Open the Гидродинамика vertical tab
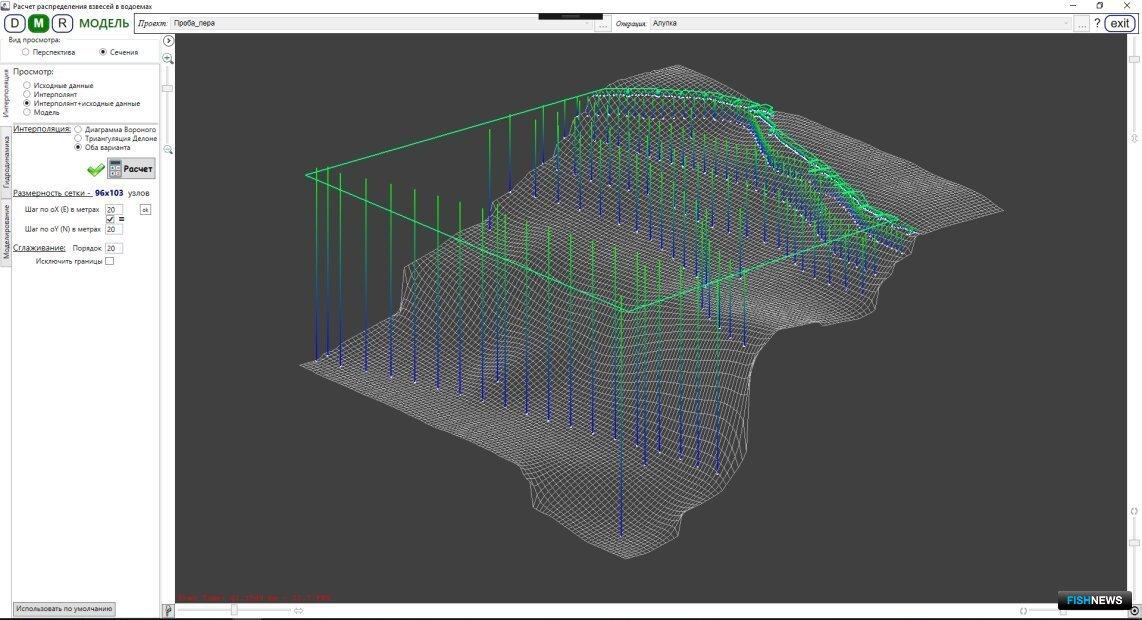 click(6, 162)
